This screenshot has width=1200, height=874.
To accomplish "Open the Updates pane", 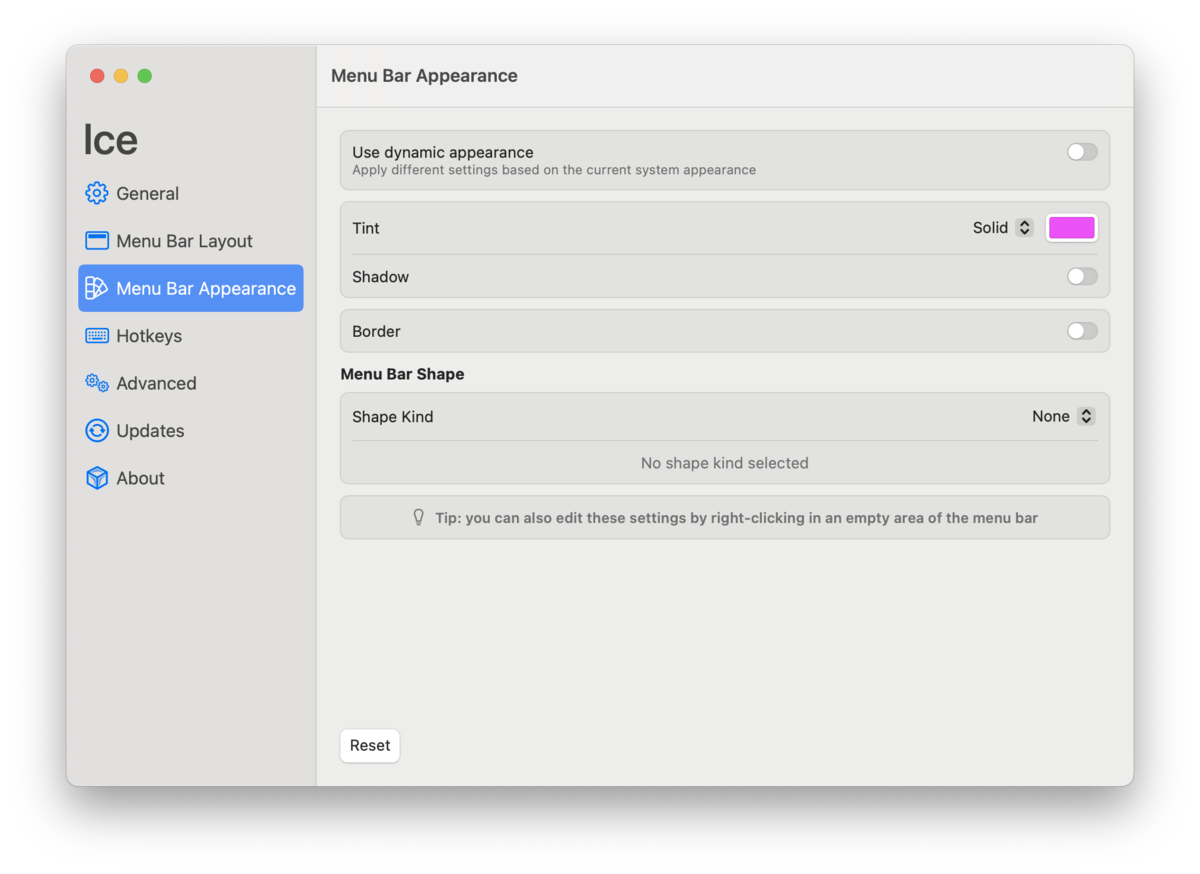I will coord(191,431).
